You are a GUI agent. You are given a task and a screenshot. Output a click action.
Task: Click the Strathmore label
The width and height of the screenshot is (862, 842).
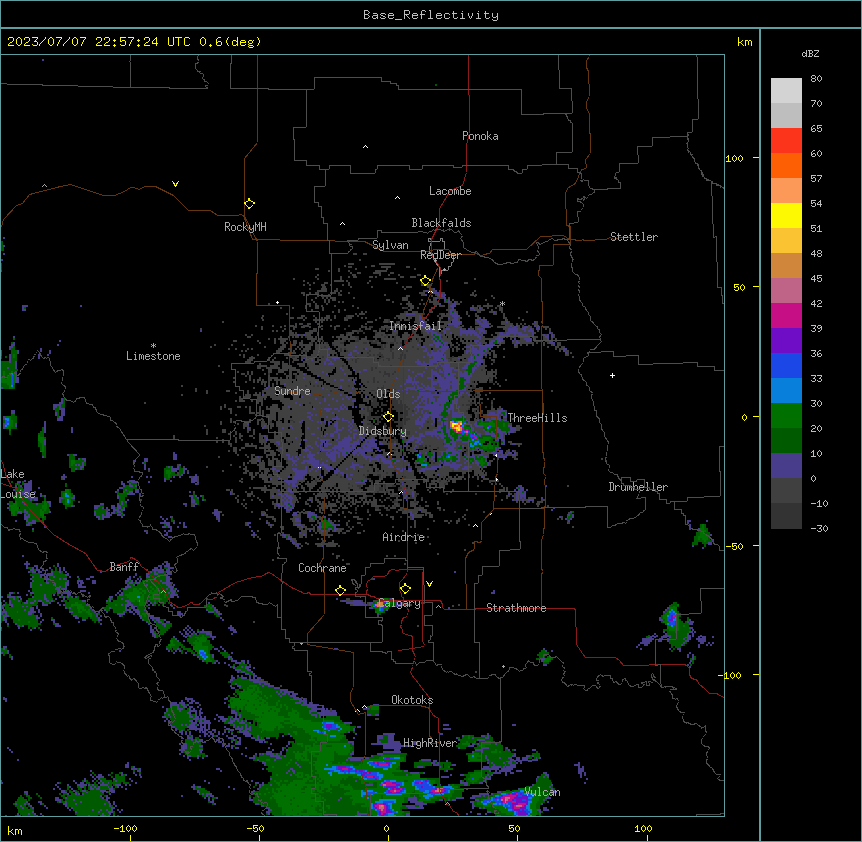pyautogui.click(x=516, y=608)
